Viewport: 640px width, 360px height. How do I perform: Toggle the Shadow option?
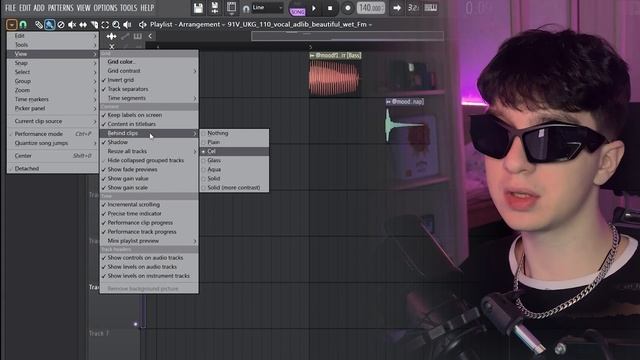click(149, 142)
